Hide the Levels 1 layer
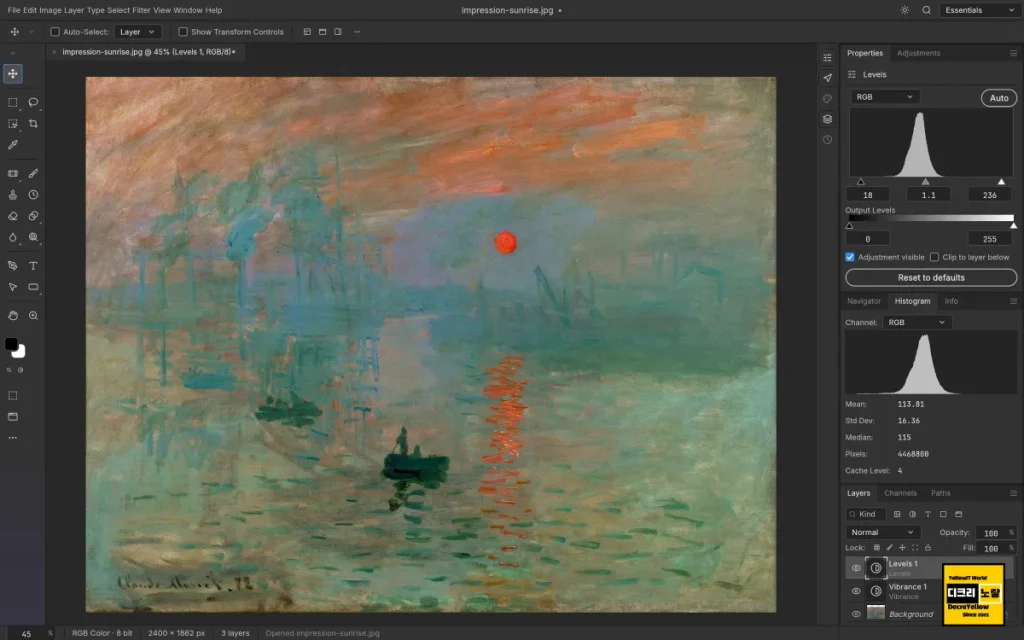The height and width of the screenshot is (640, 1024). [856, 568]
